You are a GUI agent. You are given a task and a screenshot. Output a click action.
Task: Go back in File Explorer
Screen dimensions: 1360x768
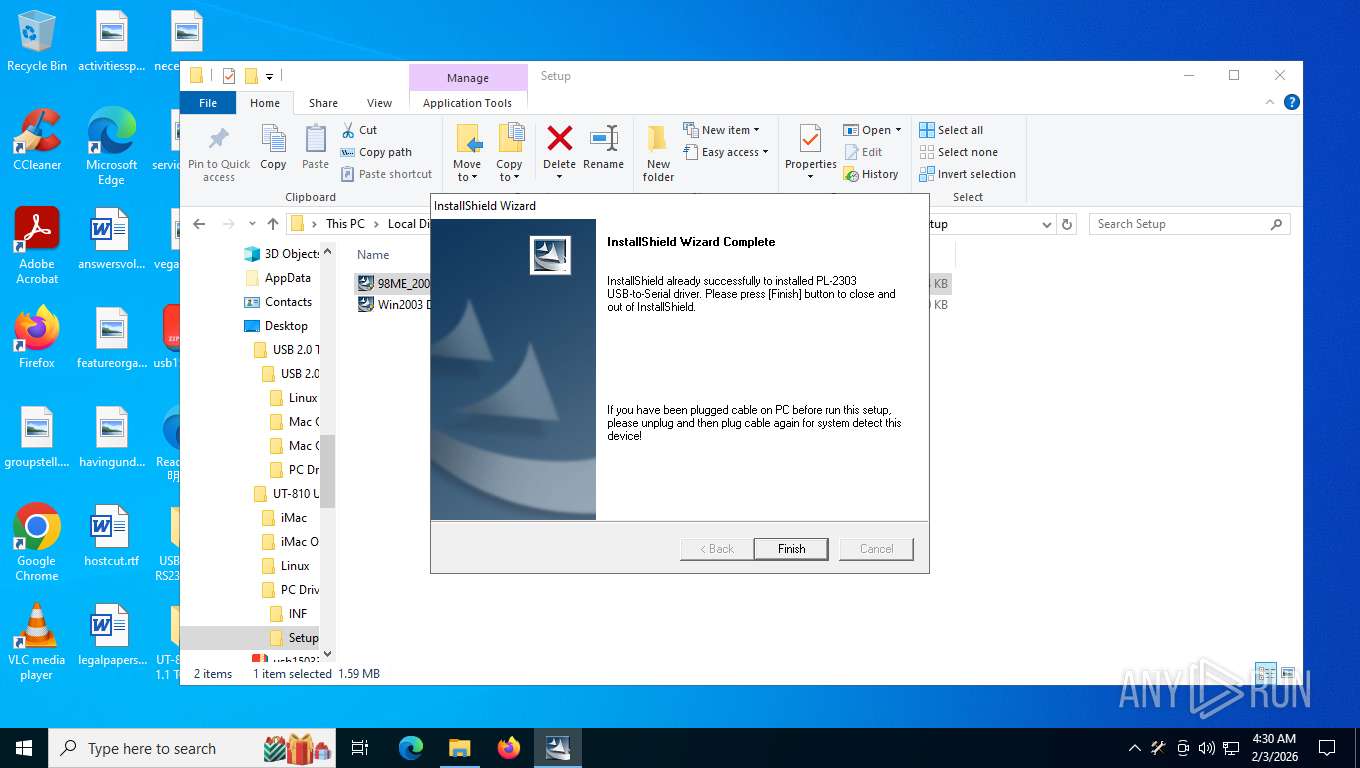point(199,224)
